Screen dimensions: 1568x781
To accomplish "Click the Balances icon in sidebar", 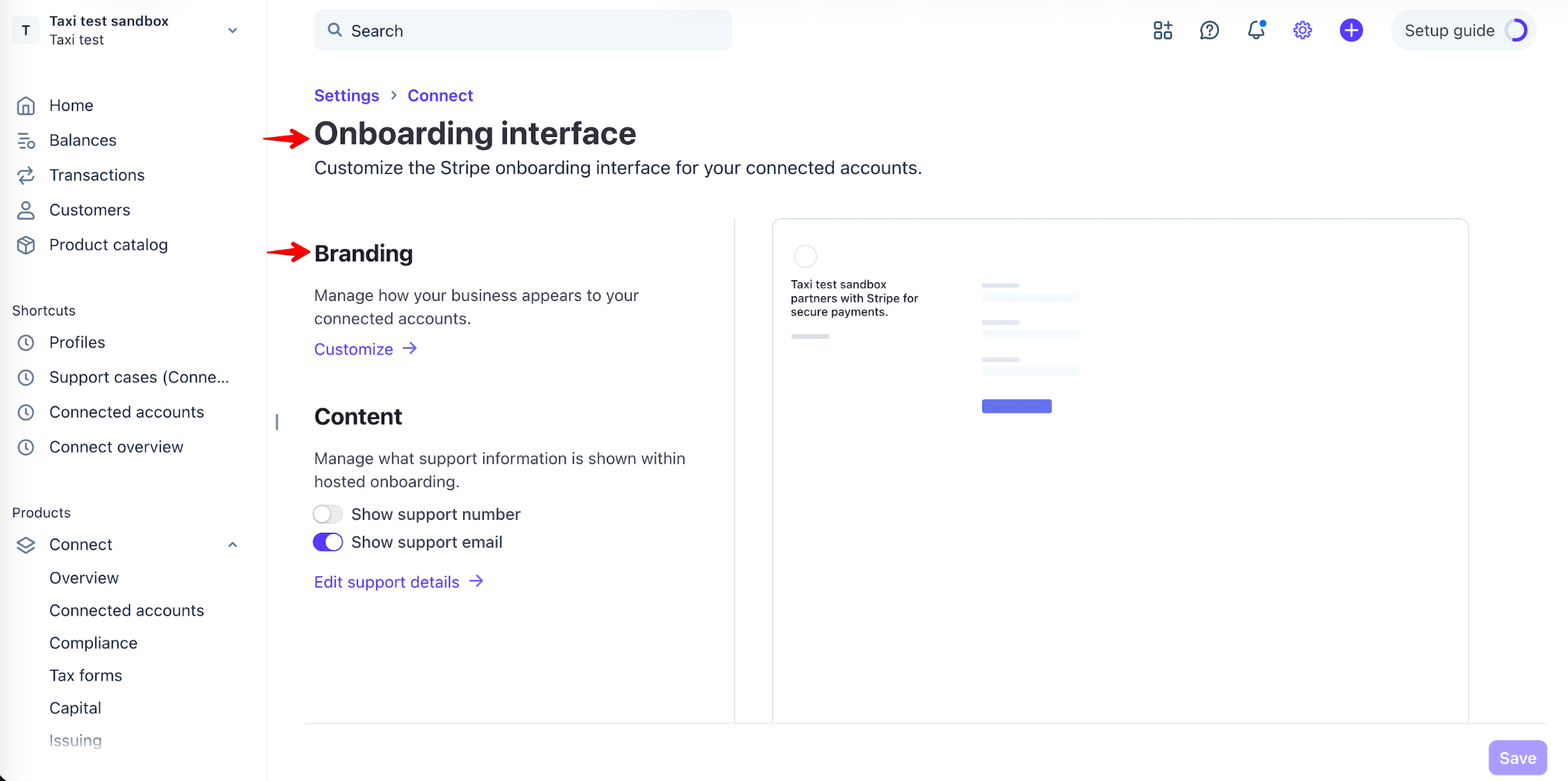I will click(26, 141).
